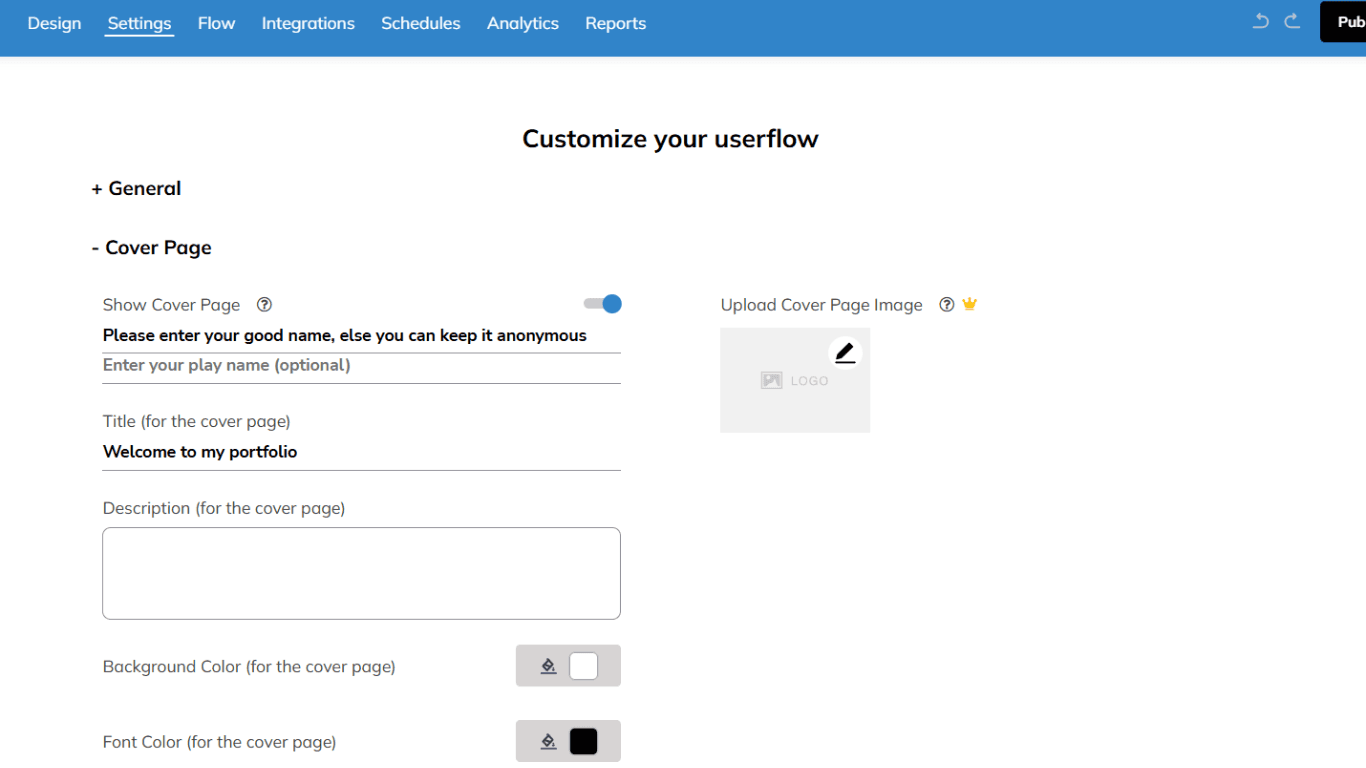1366x768 pixels.
Task: Go to the Integrations tab
Action: coord(308,23)
